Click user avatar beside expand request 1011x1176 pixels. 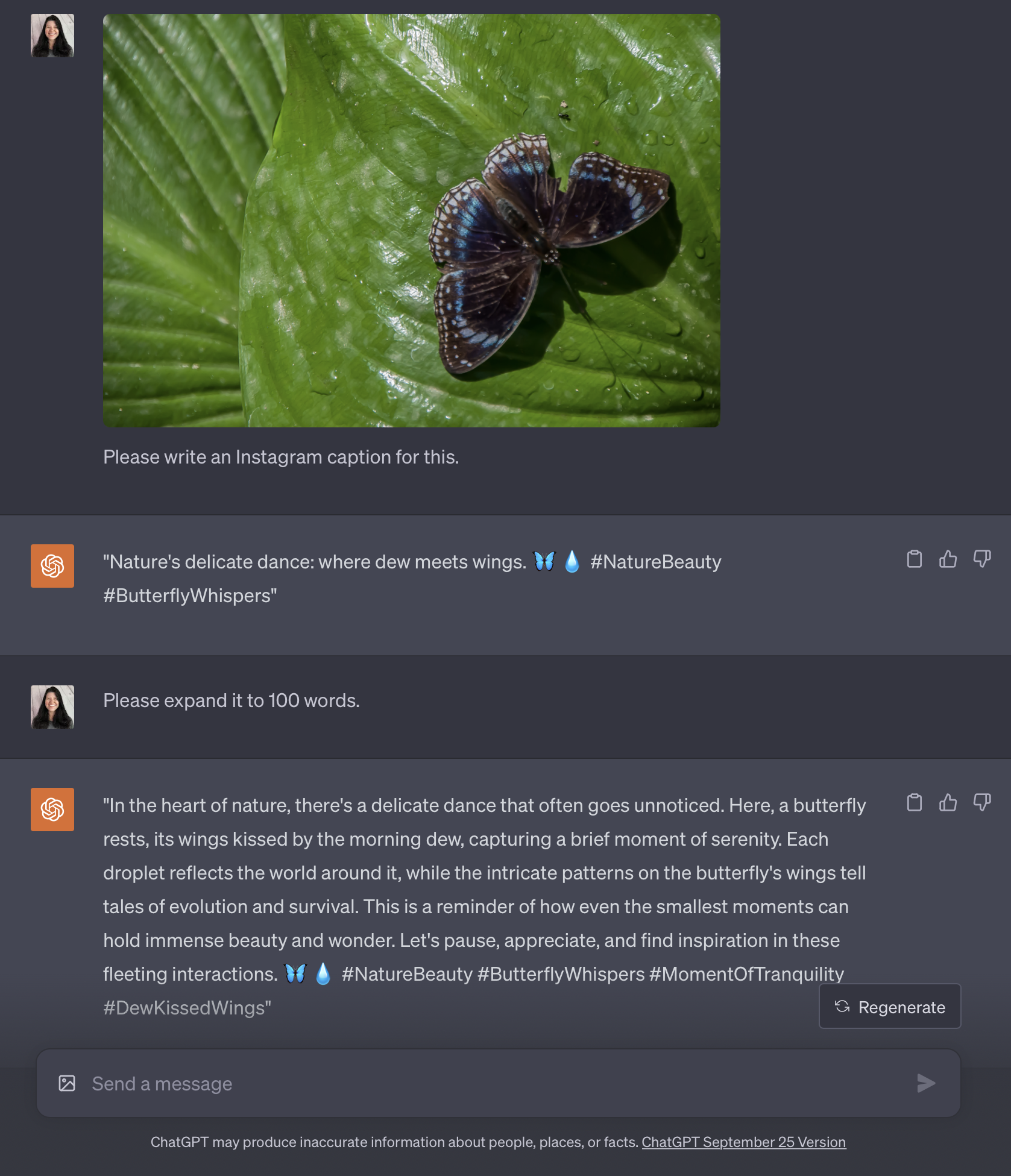pos(52,707)
